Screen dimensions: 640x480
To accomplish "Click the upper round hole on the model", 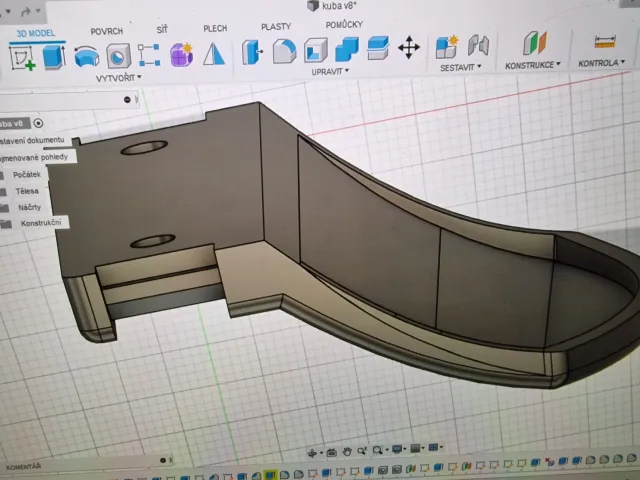I will [x=144, y=147].
